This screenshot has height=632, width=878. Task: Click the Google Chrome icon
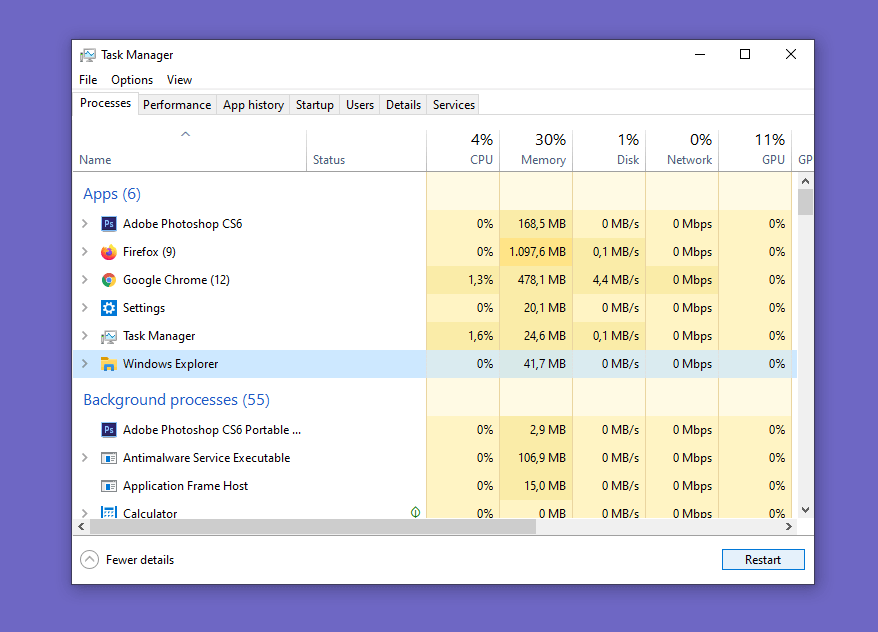109,280
